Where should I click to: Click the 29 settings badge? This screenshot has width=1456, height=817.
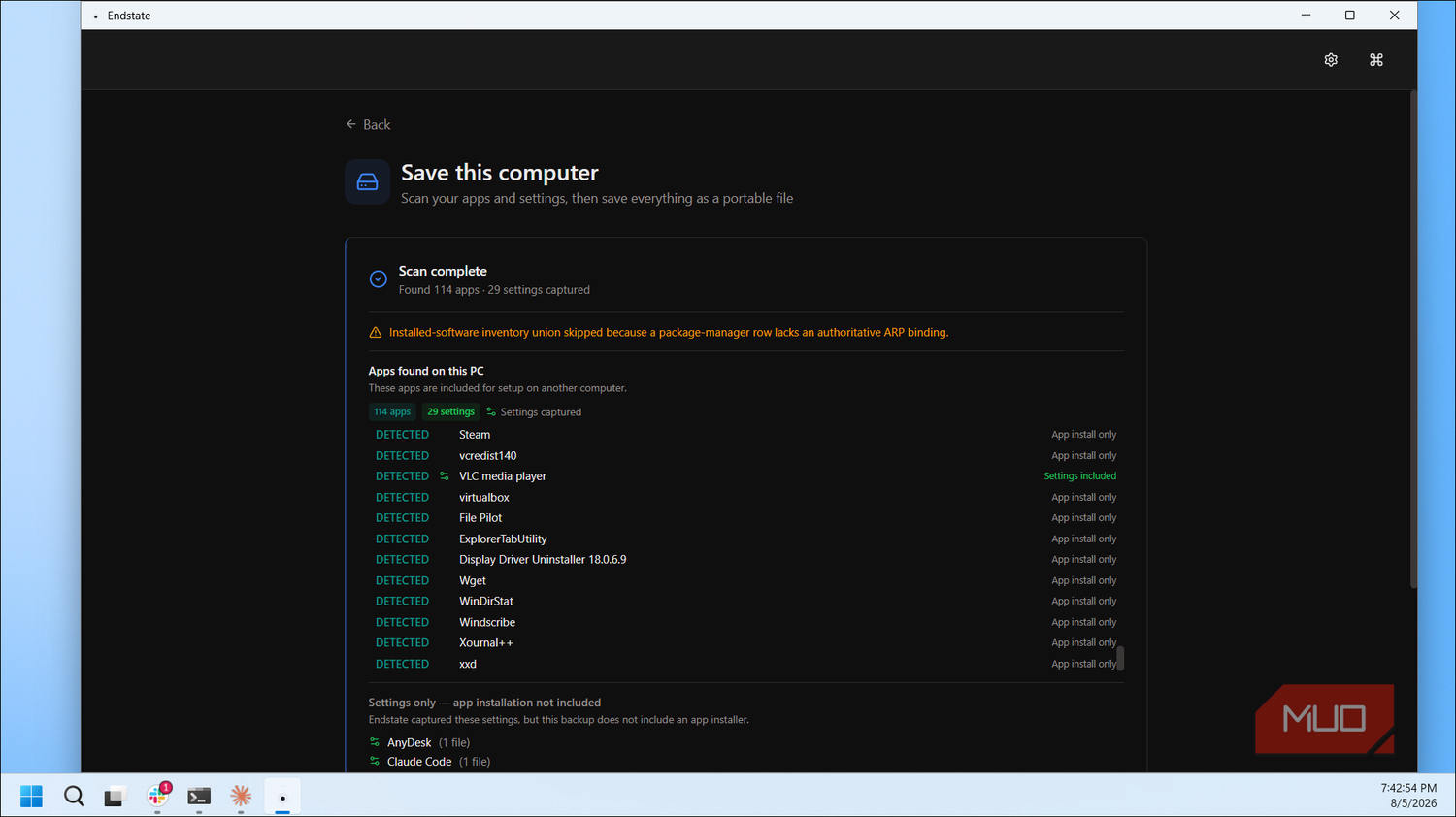coord(450,411)
